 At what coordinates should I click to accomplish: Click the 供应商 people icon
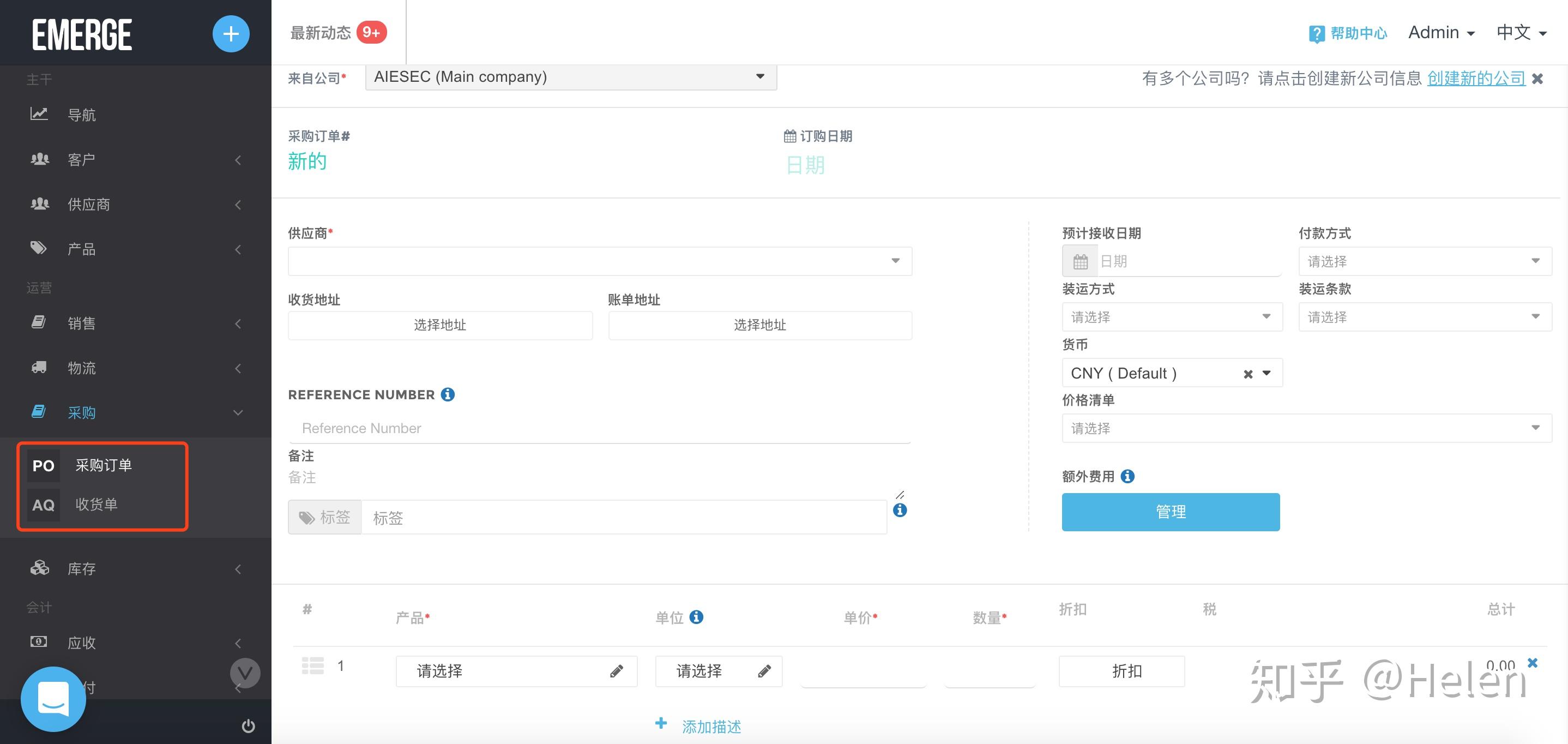coord(40,203)
